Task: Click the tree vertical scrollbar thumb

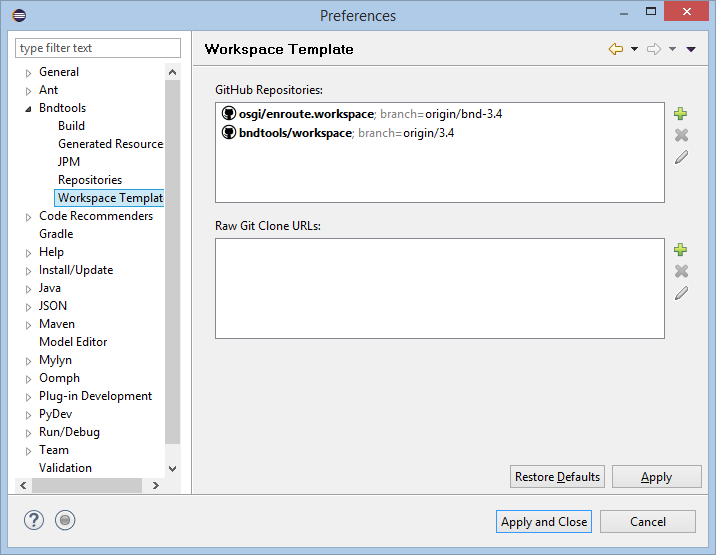Action: (x=173, y=262)
